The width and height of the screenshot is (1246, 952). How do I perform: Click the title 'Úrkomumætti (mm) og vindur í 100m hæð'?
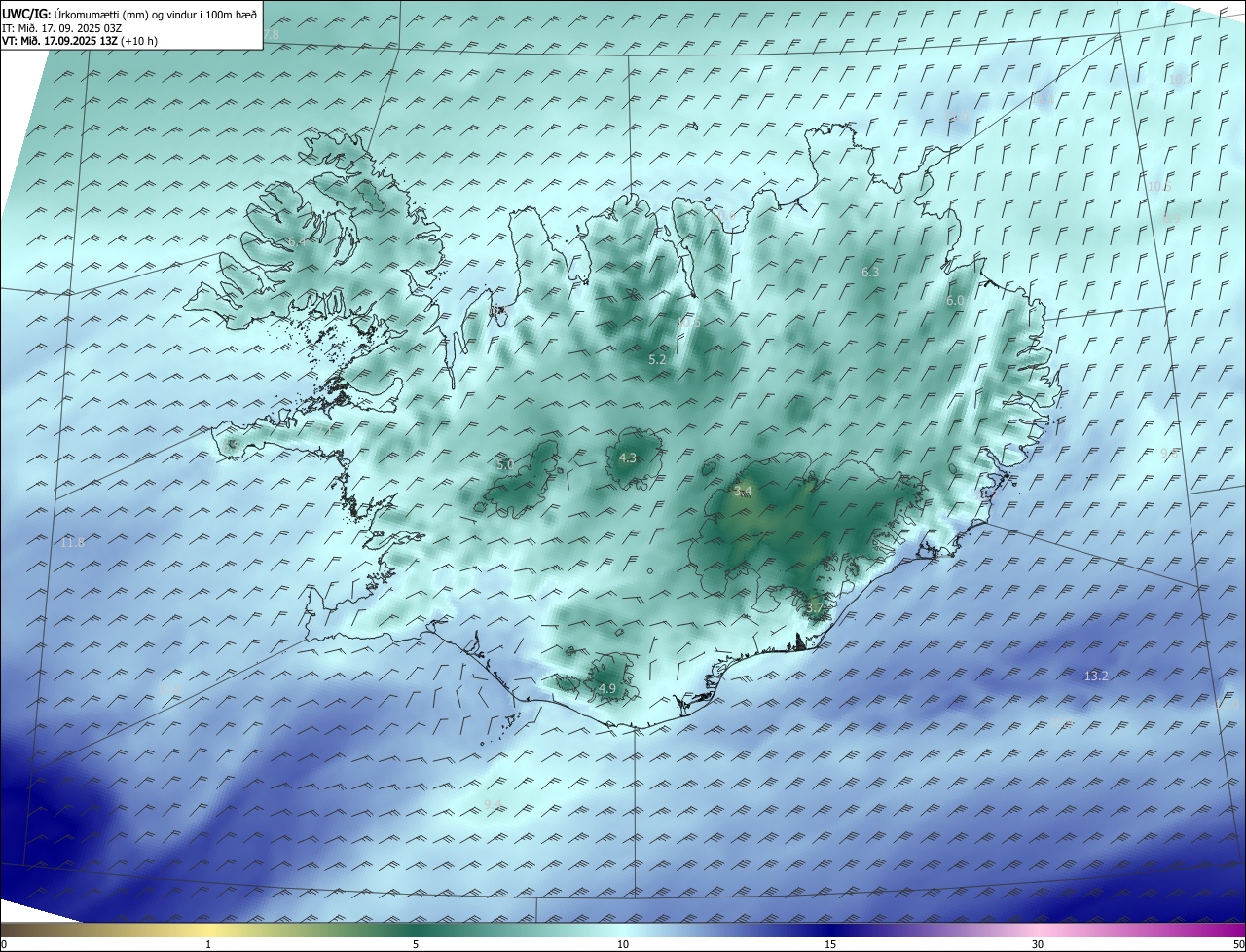click(x=155, y=14)
